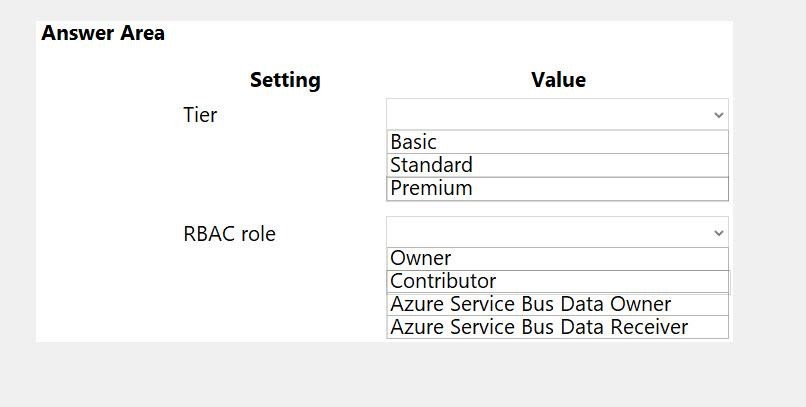
Task: Select Azure Service Bus Data Owner
Action: coord(557,304)
